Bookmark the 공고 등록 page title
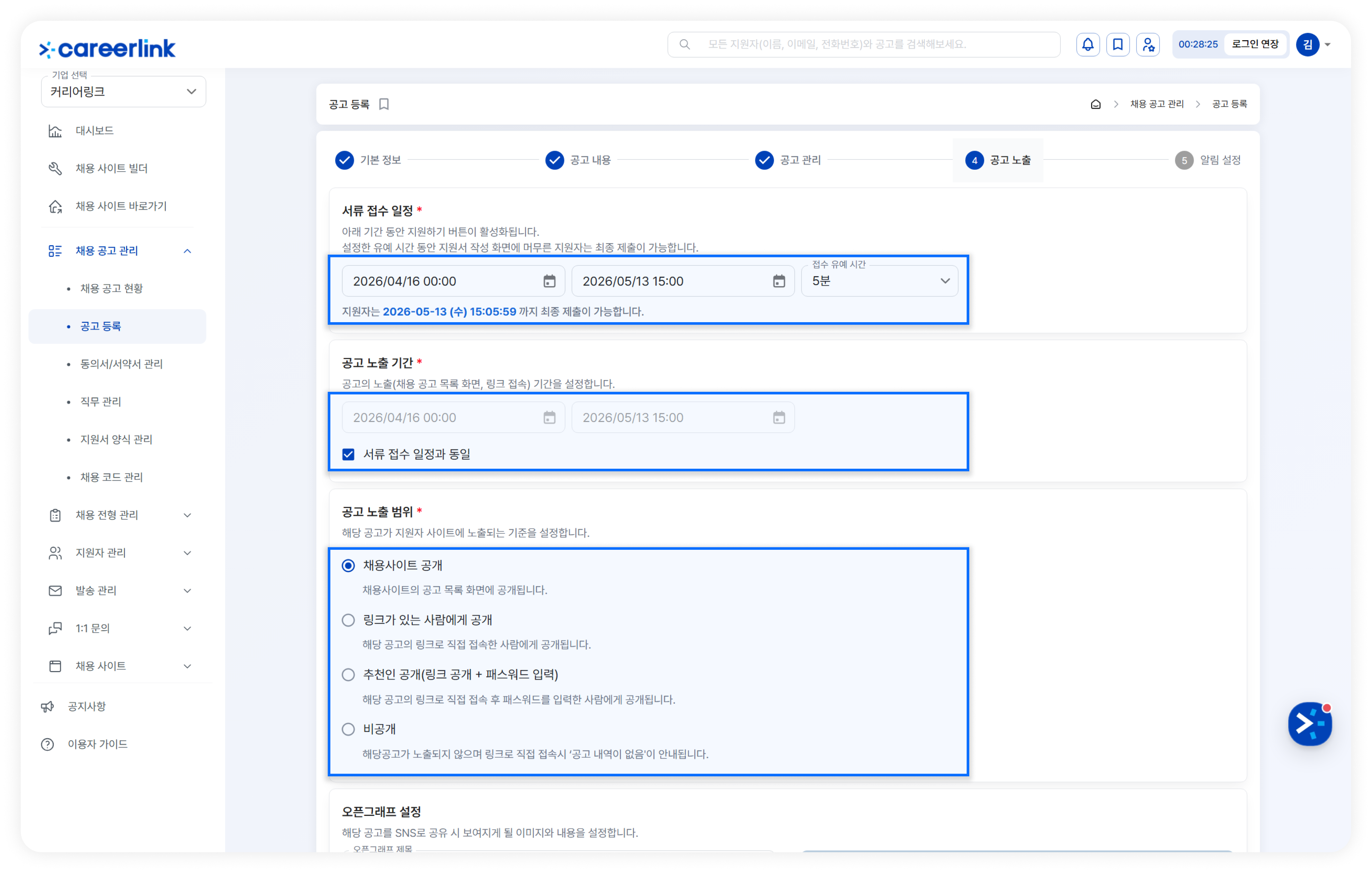The image size is (1372, 873). 384,104
